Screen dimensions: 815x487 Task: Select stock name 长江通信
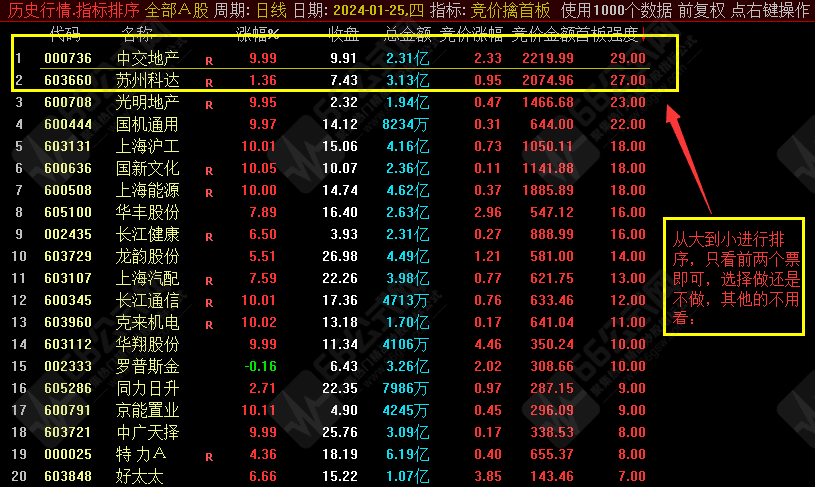tap(148, 300)
